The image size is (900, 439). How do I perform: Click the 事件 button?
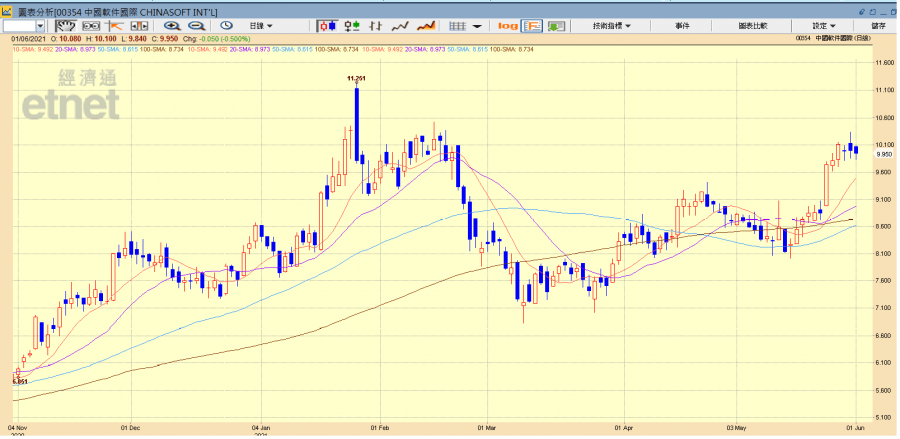tap(682, 25)
